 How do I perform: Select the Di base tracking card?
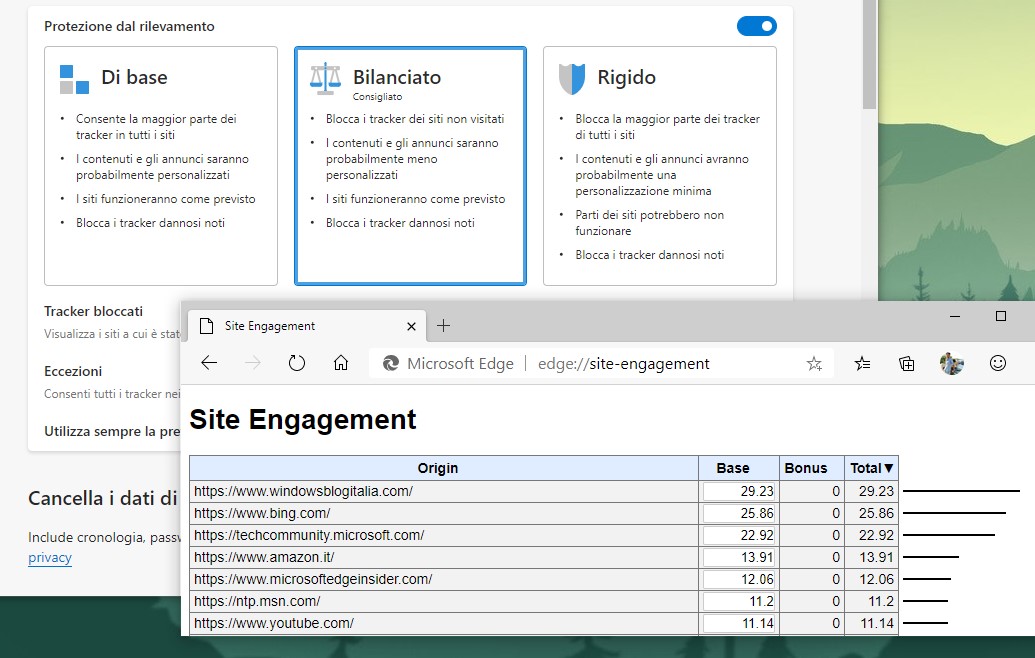pyautogui.click(x=160, y=166)
